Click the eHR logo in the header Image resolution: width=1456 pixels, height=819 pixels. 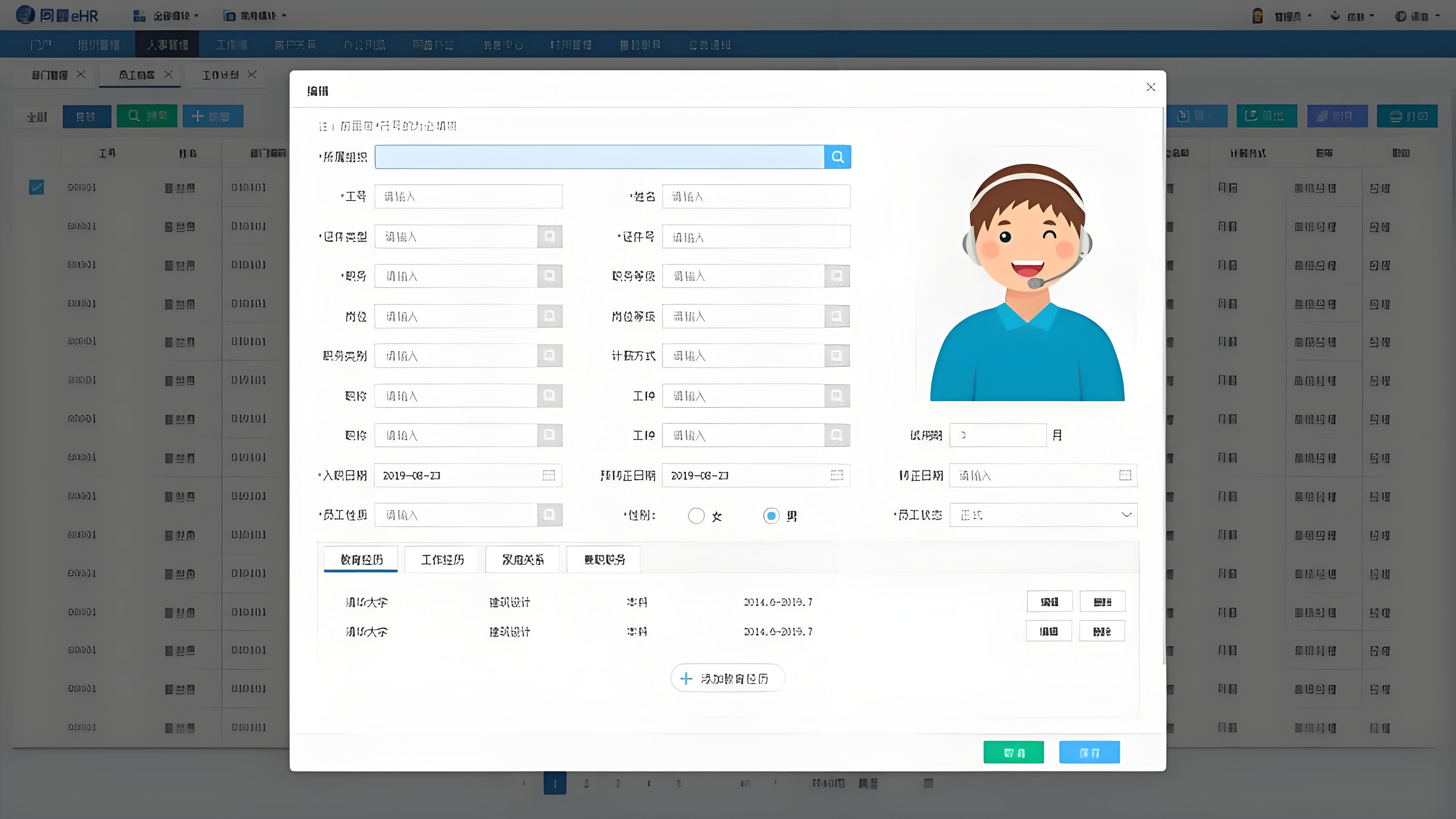[x=57, y=15]
